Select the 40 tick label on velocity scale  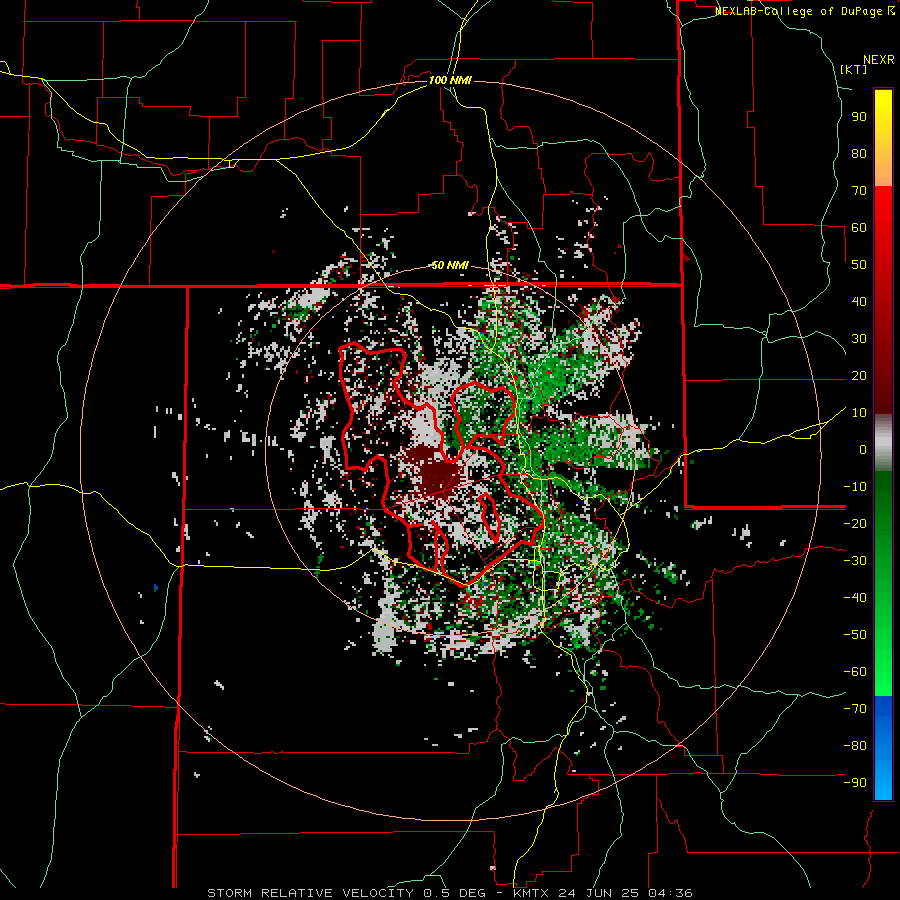pyautogui.click(x=859, y=301)
